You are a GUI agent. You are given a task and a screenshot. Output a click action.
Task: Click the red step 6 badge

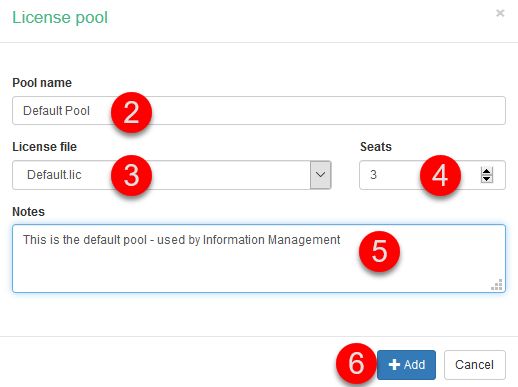356,364
